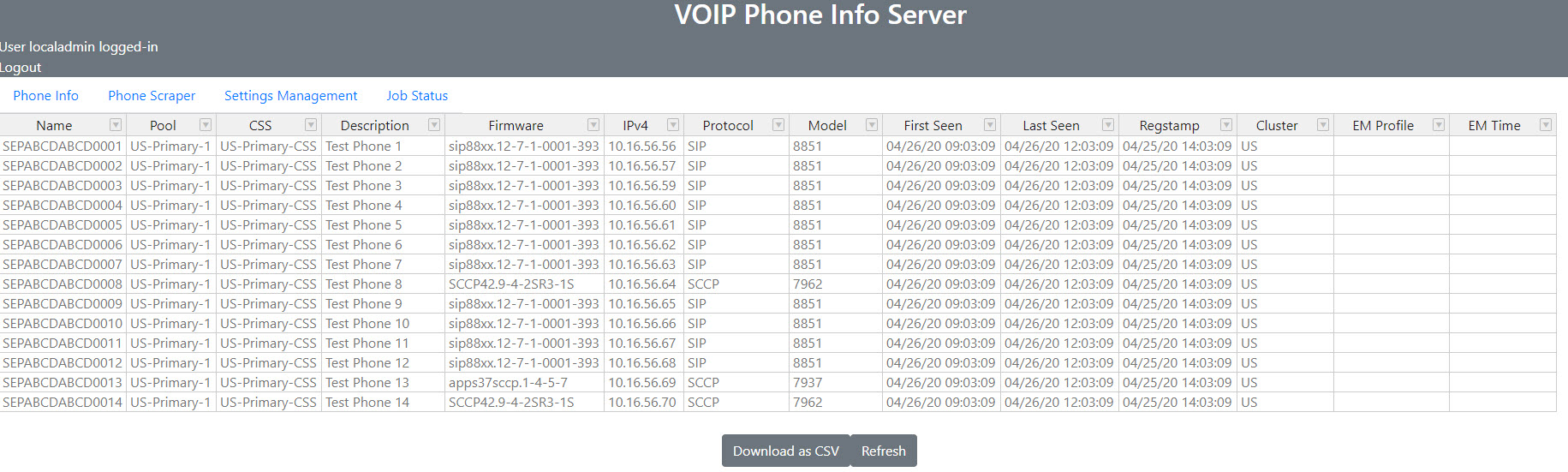Open the Model column filter arrow
The width and height of the screenshot is (1568, 472).
(872, 125)
